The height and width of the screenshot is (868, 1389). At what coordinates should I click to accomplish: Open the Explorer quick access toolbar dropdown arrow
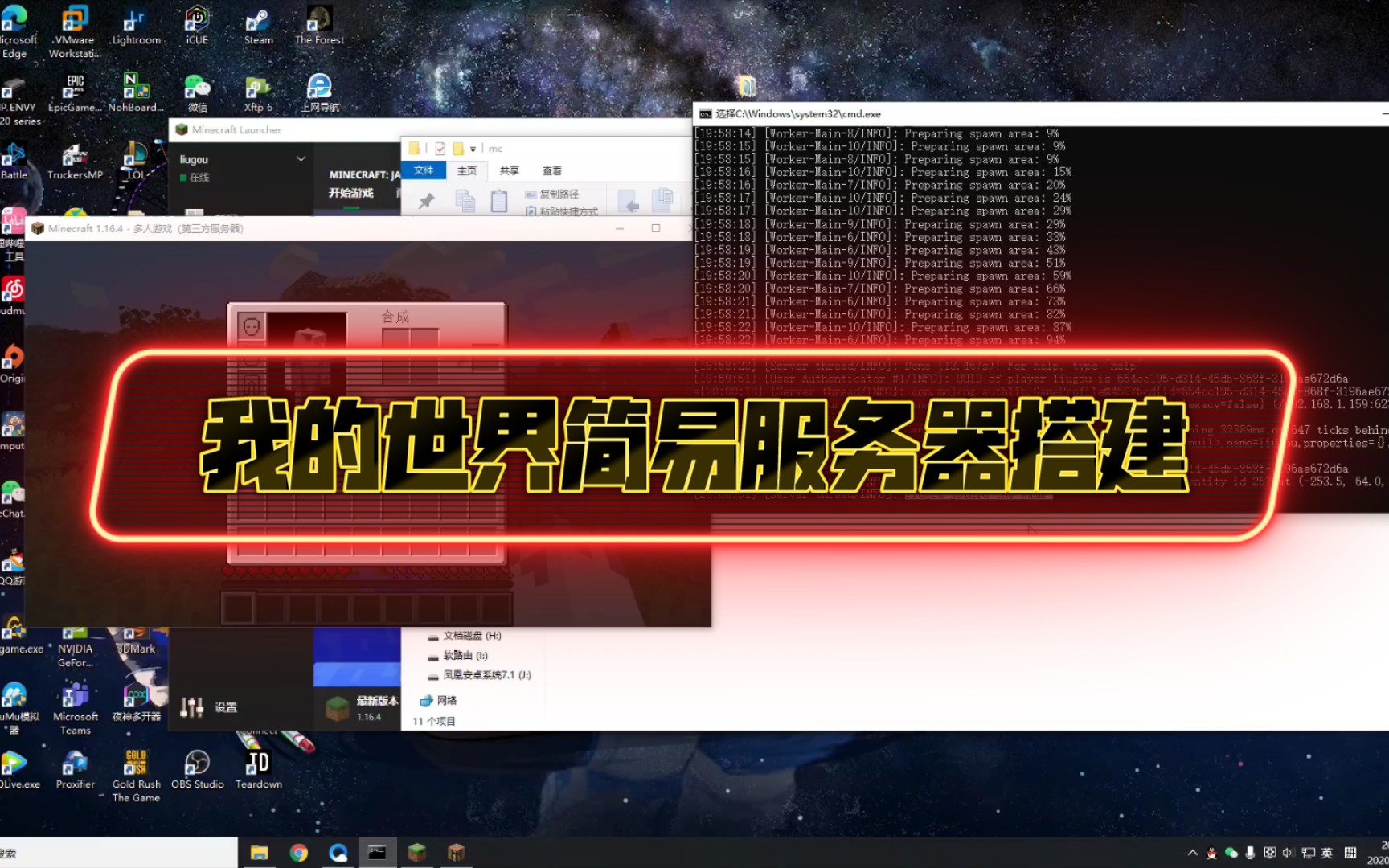[x=473, y=149]
